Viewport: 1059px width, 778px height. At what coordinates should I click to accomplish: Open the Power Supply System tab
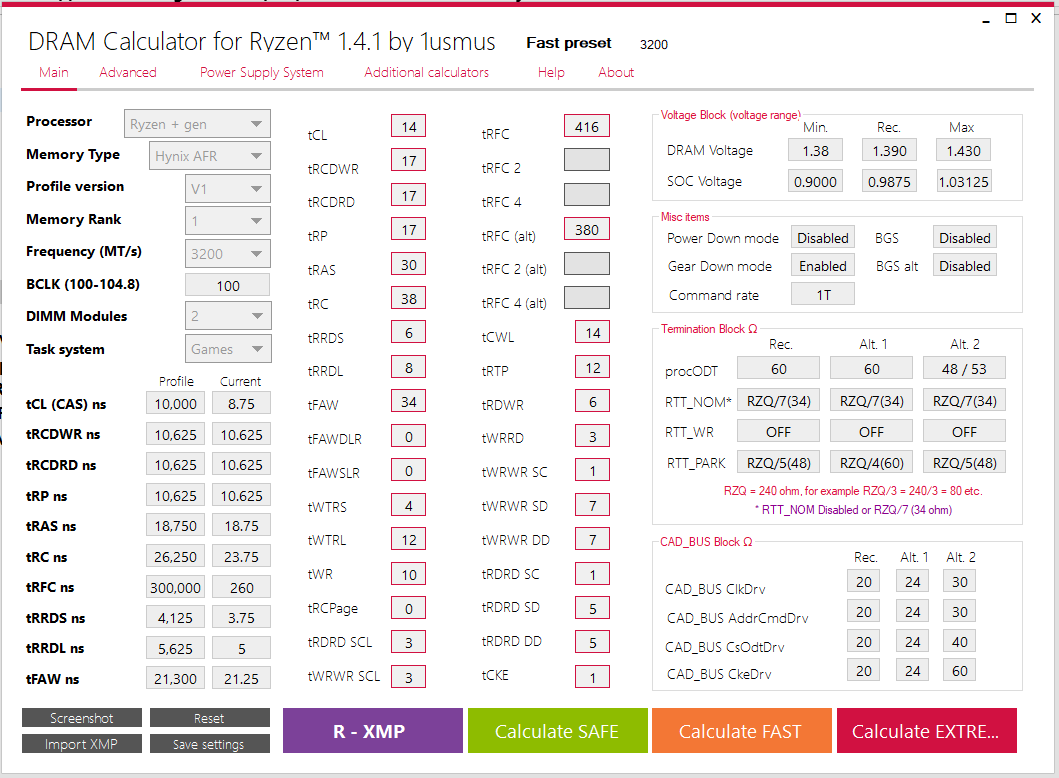coord(261,72)
